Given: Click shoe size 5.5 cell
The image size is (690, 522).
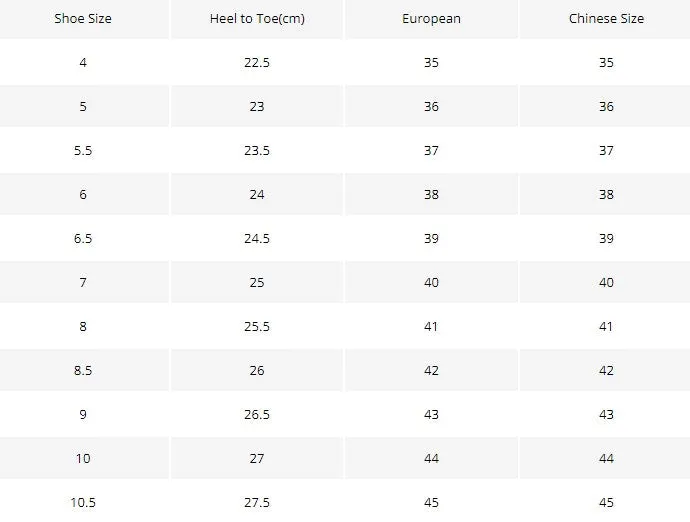Looking at the screenshot, I should [x=83, y=151].
